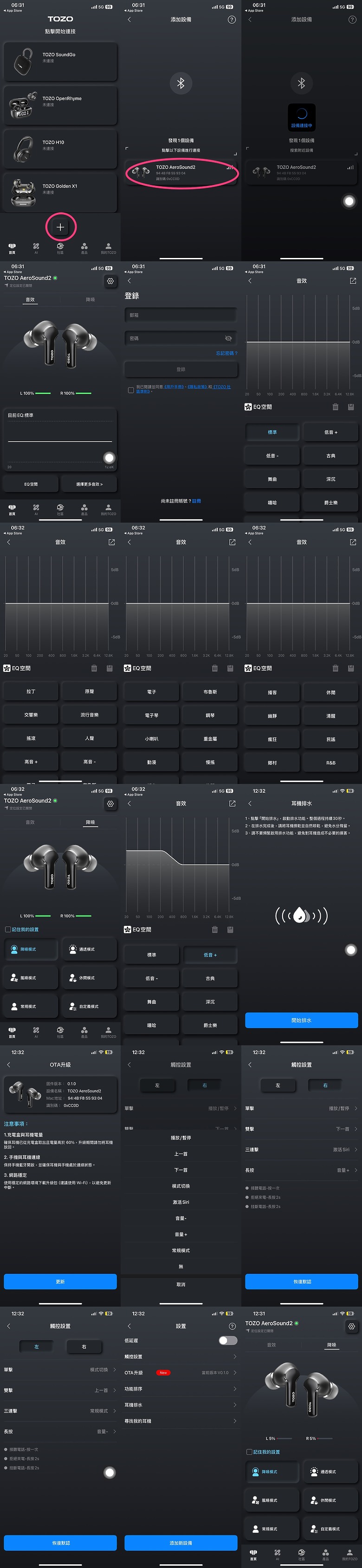Tap save icon on EQ screen listing 播客
The height and width of the screenshot is (1568, 362).
tap(350, 668)
